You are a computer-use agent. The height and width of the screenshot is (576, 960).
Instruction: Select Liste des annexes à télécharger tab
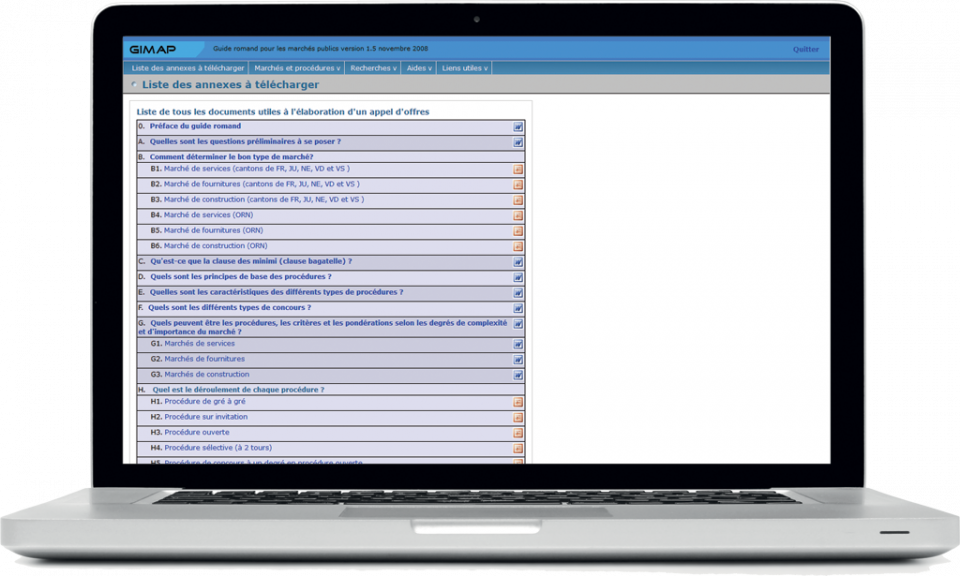188,68
